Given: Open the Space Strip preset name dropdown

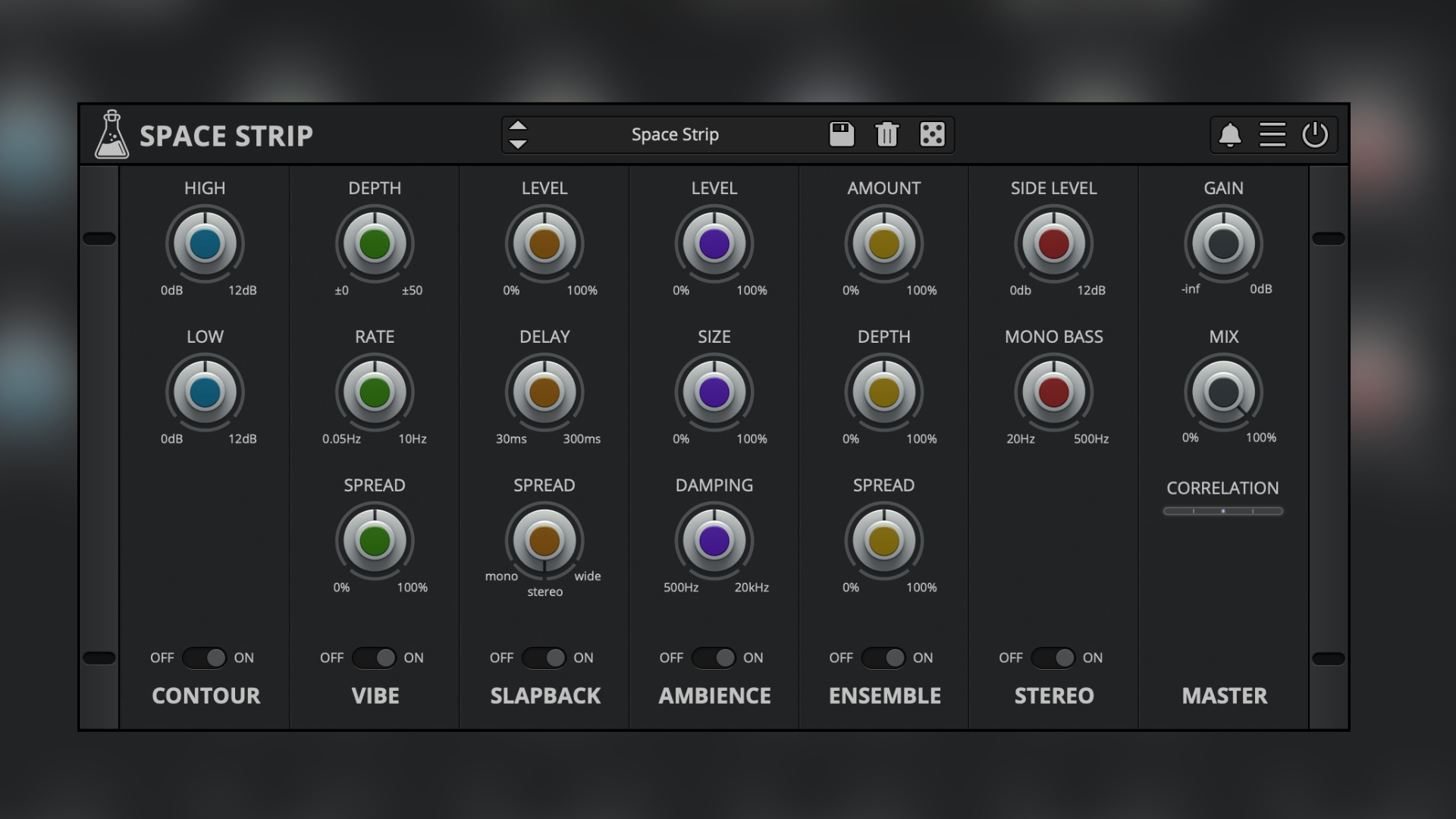Looking at the screenshot, I should (x=675, y=135).
